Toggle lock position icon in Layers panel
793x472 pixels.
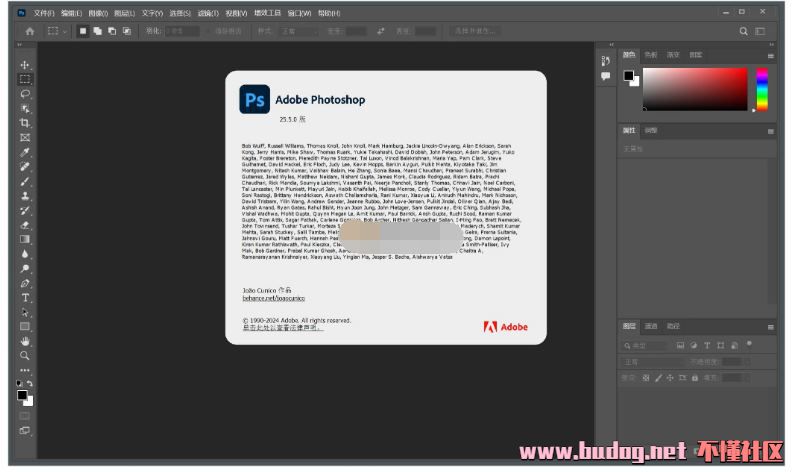[670, 378]
